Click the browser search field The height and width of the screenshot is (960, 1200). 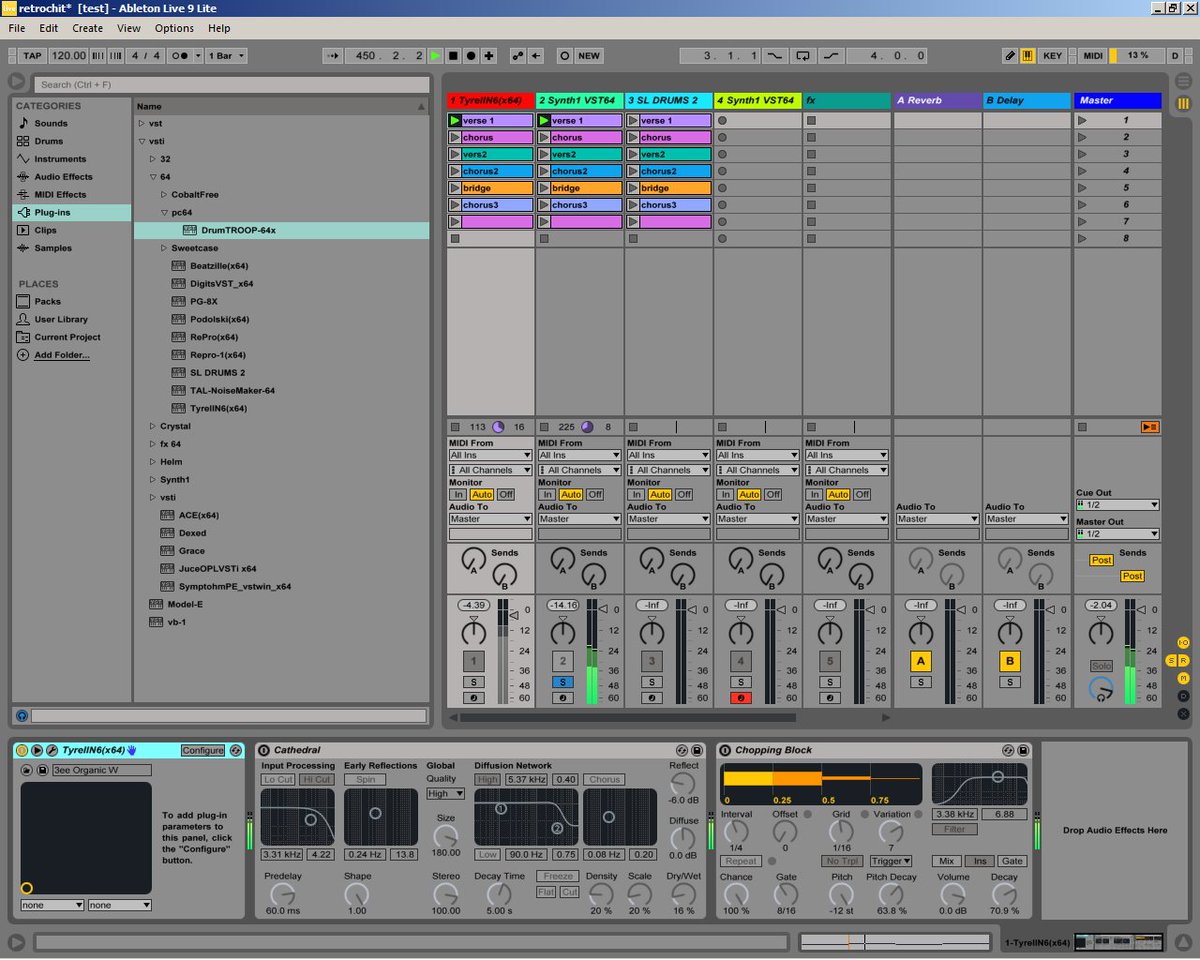(230, 84)
